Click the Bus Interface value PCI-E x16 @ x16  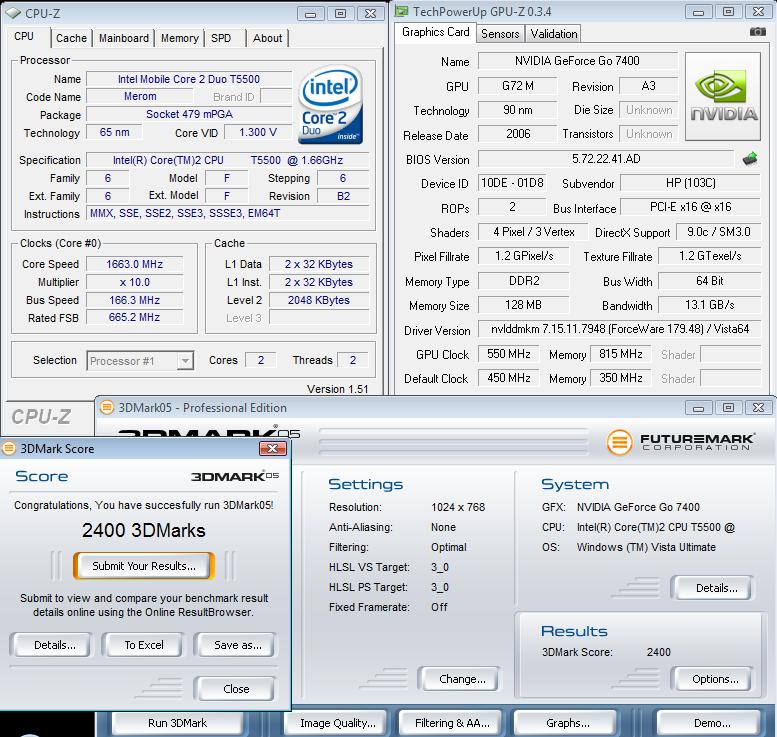(x=690, y=207)
